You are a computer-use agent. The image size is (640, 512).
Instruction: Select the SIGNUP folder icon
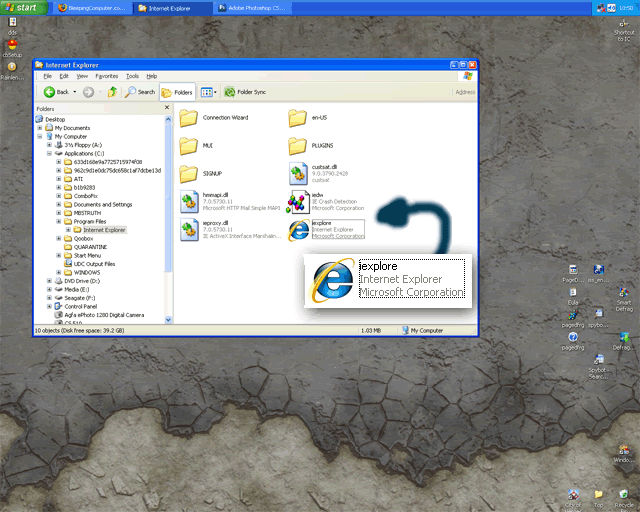[189, 174]
